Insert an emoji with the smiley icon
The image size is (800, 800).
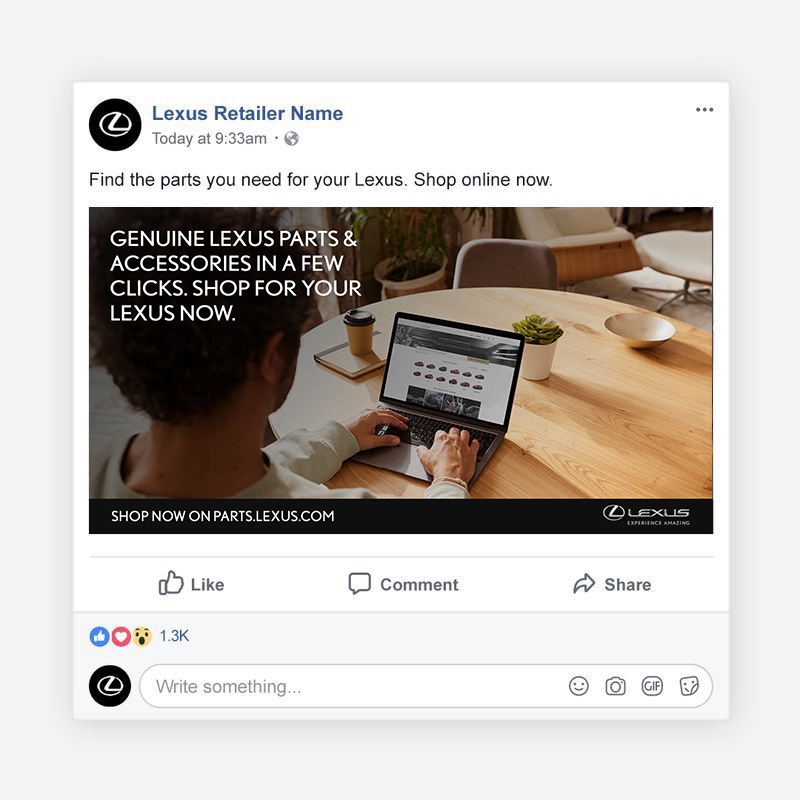579,686
